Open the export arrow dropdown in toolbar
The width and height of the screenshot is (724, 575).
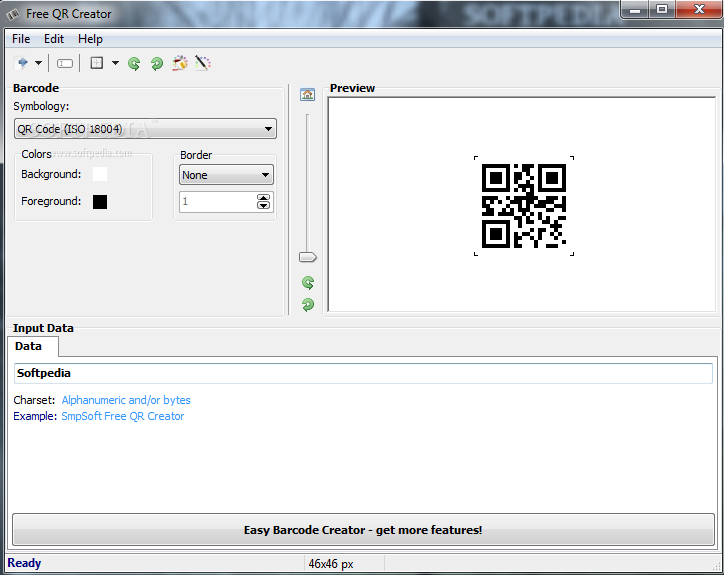39,63
